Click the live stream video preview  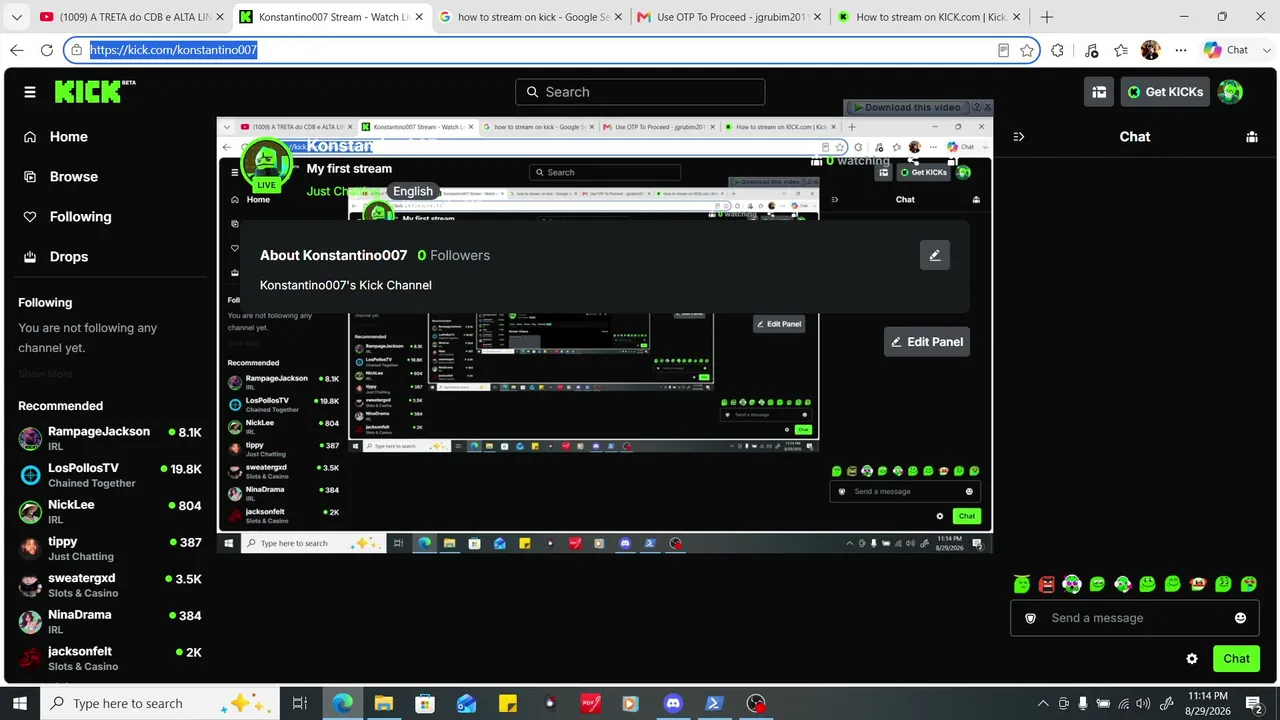pyautogui.click(x=605, y=335)
